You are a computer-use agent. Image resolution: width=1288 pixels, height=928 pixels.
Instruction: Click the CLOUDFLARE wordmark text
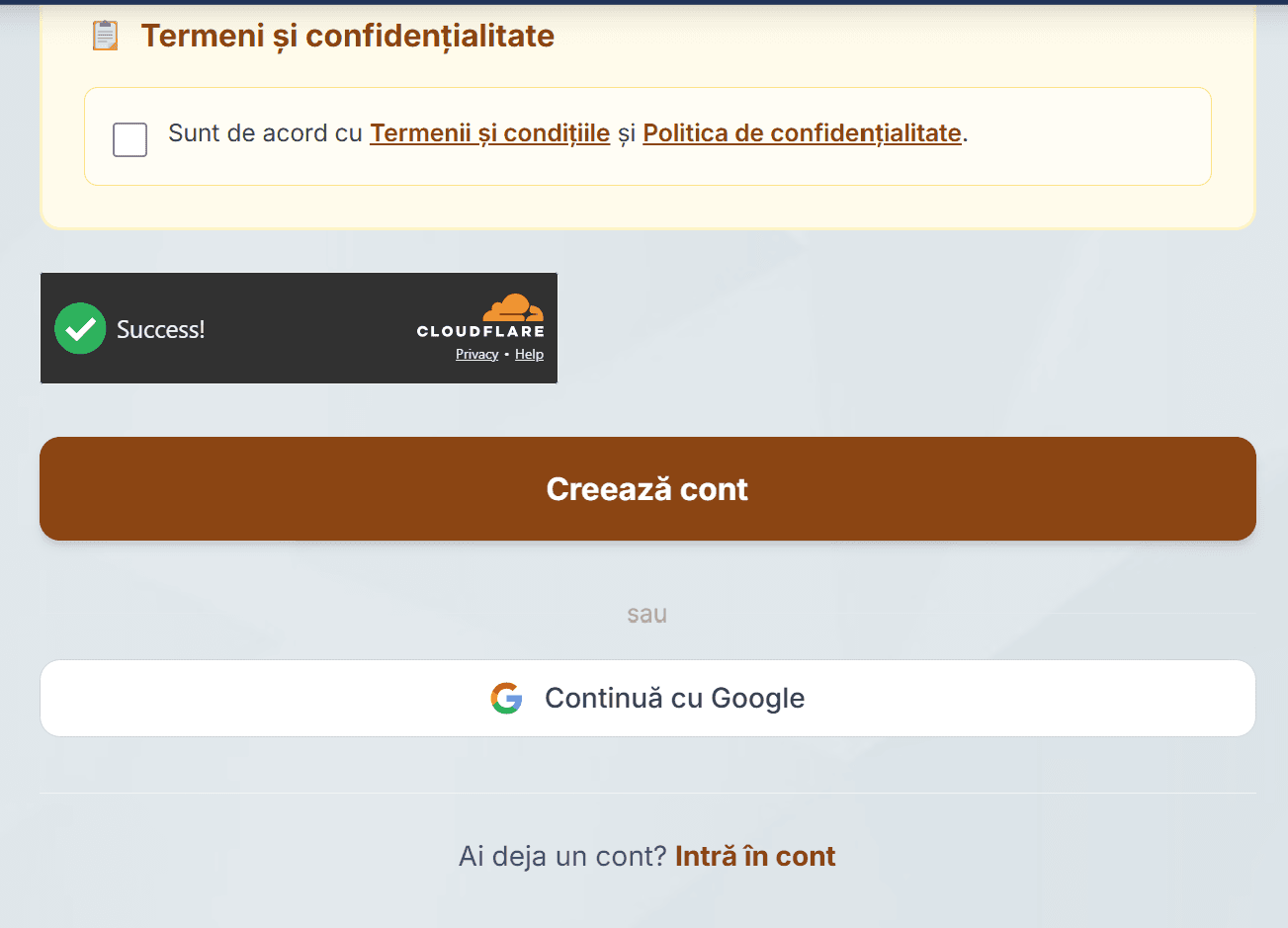(x=480, y=331)
